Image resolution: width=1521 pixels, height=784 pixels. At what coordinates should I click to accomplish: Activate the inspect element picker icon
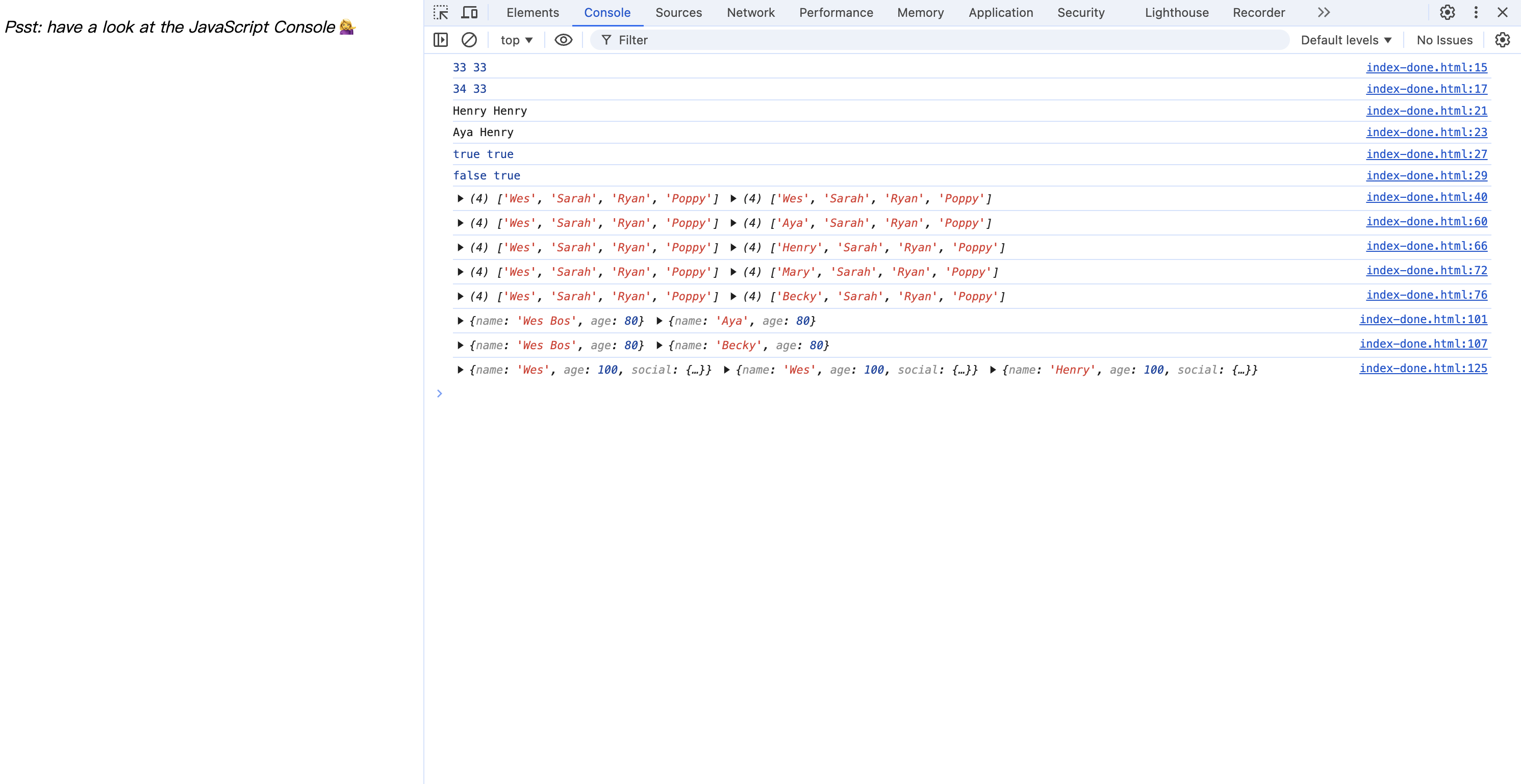click(x=441, y=12)
